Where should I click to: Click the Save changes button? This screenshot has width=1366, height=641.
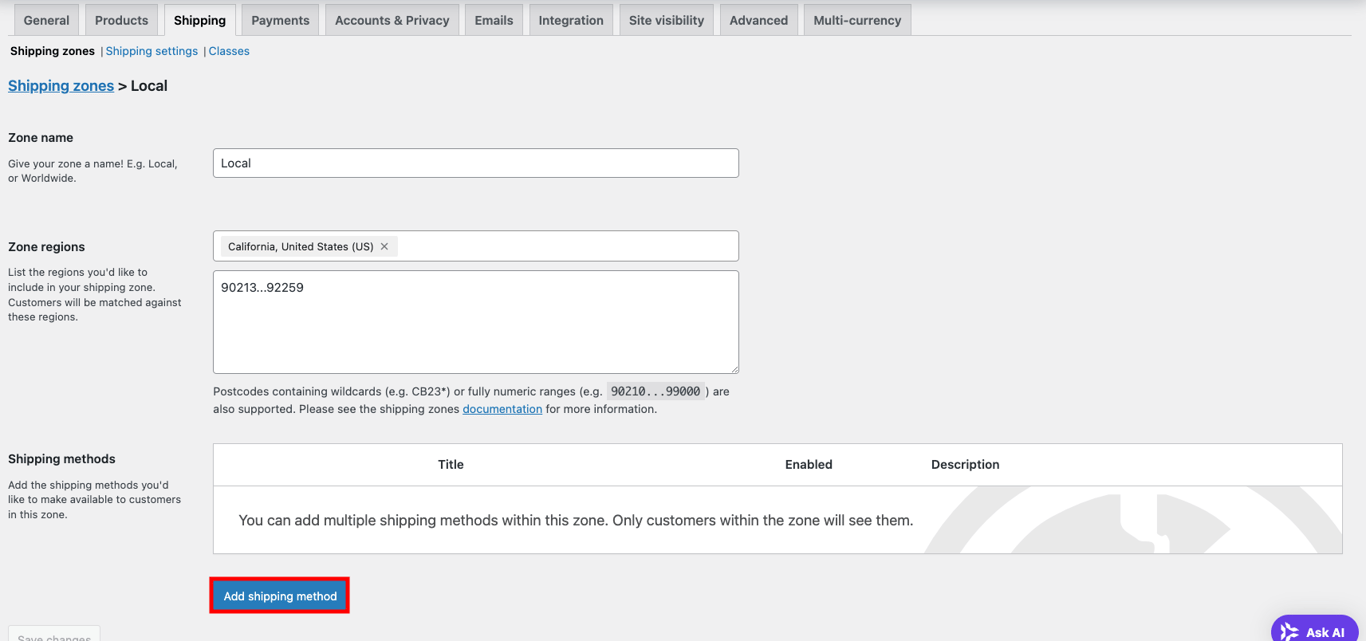[54, 637]
